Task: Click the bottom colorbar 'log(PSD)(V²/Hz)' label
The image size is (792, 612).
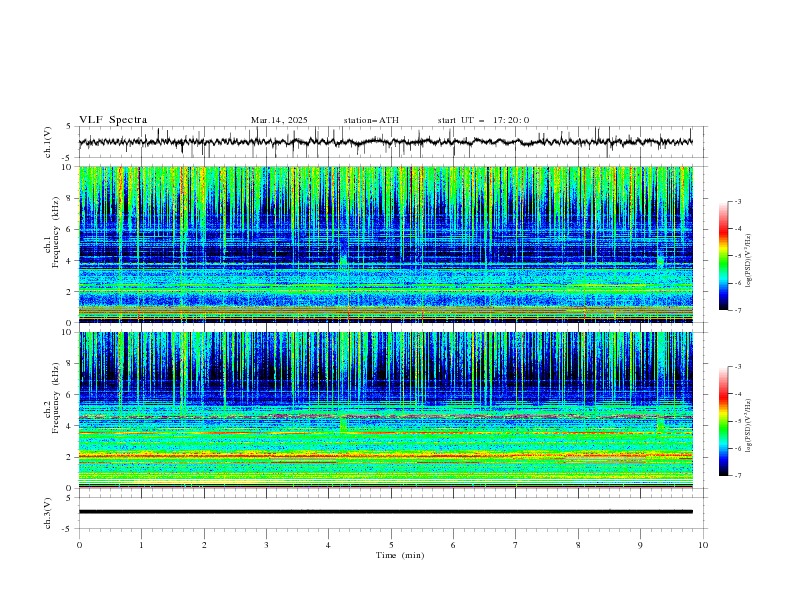Action: [x=749, y=426]
